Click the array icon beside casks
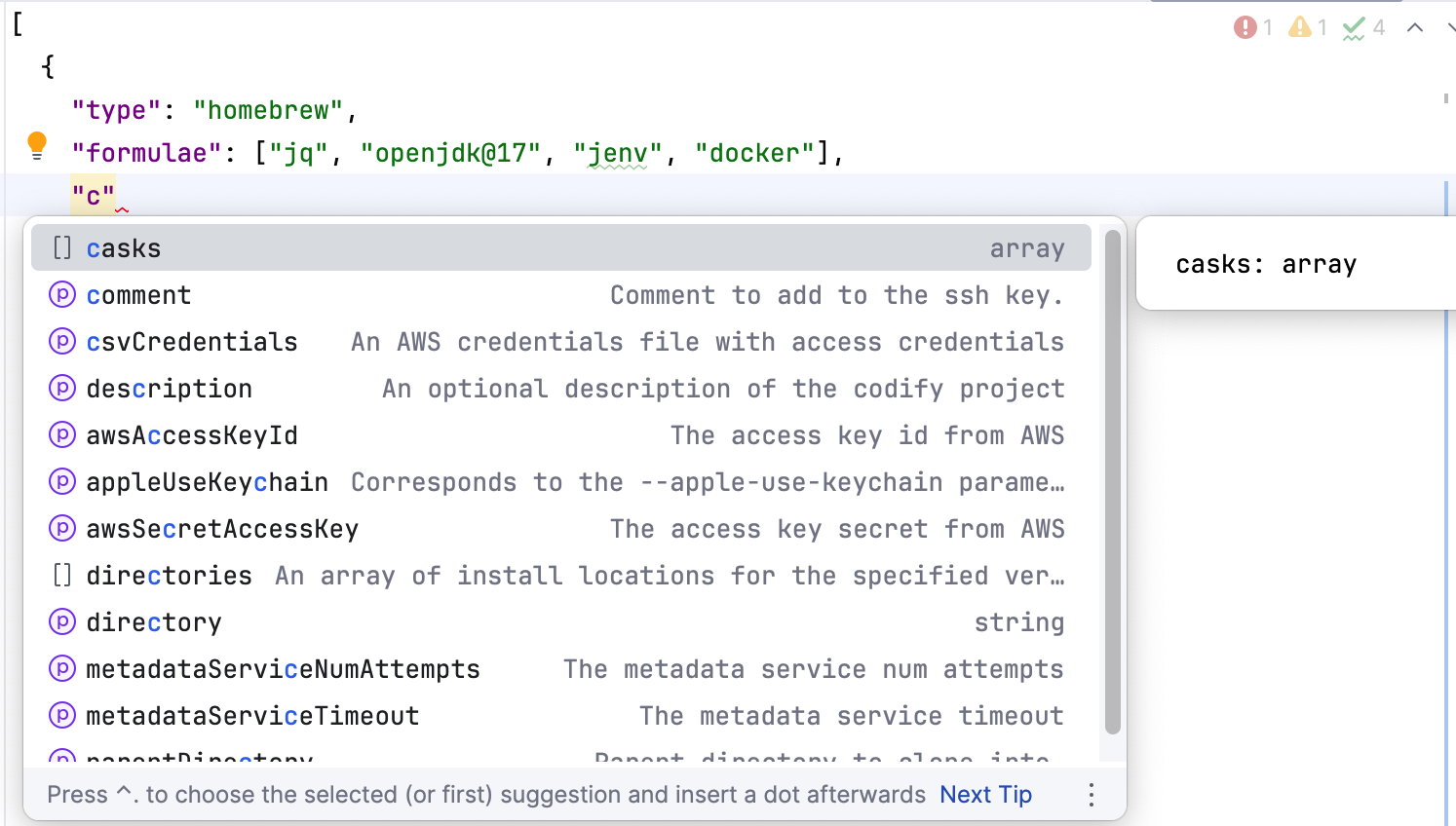1456x826 pixels. click(x=62, y=248)
